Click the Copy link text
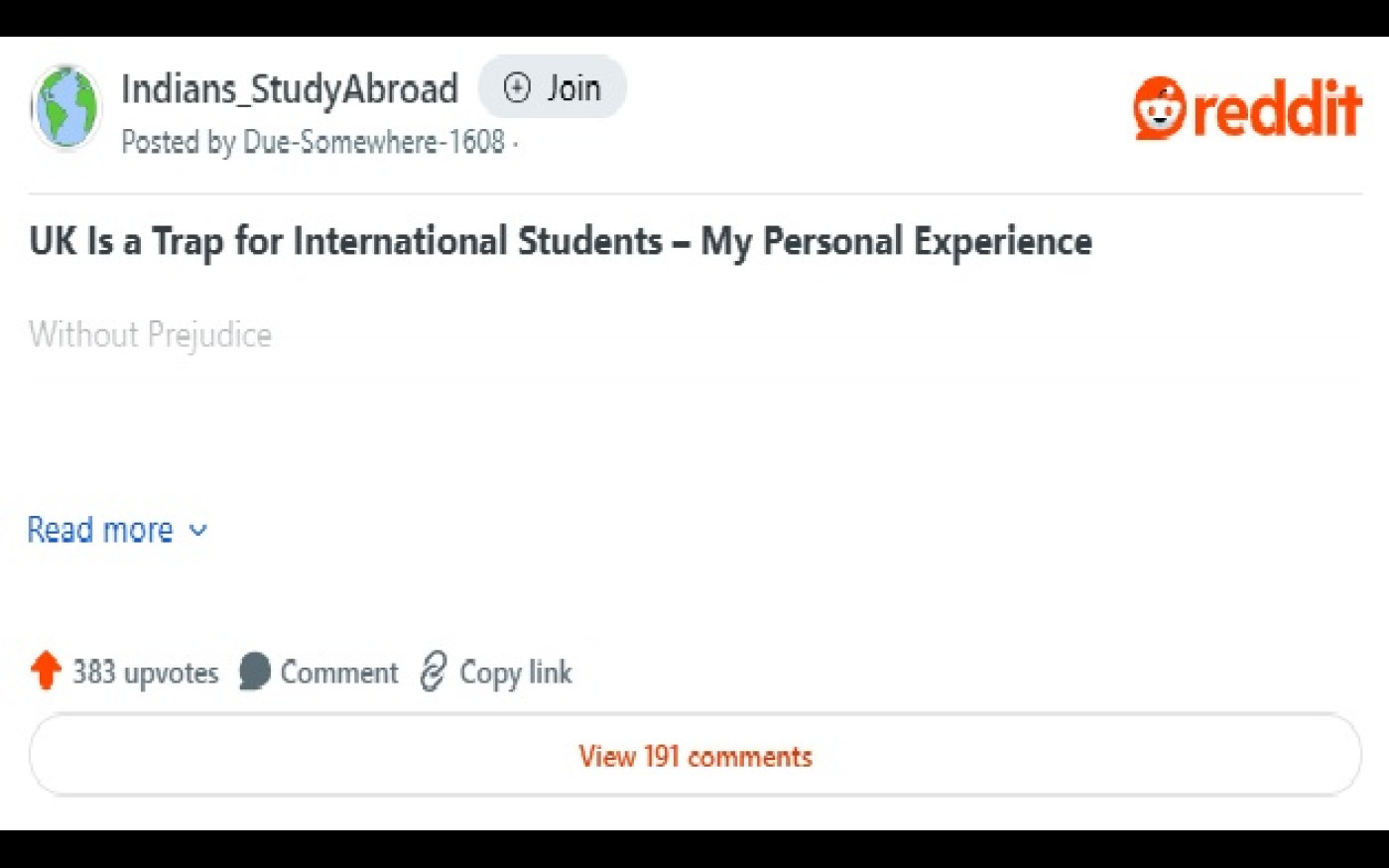1389x868 pixels. tap(516, 673)
